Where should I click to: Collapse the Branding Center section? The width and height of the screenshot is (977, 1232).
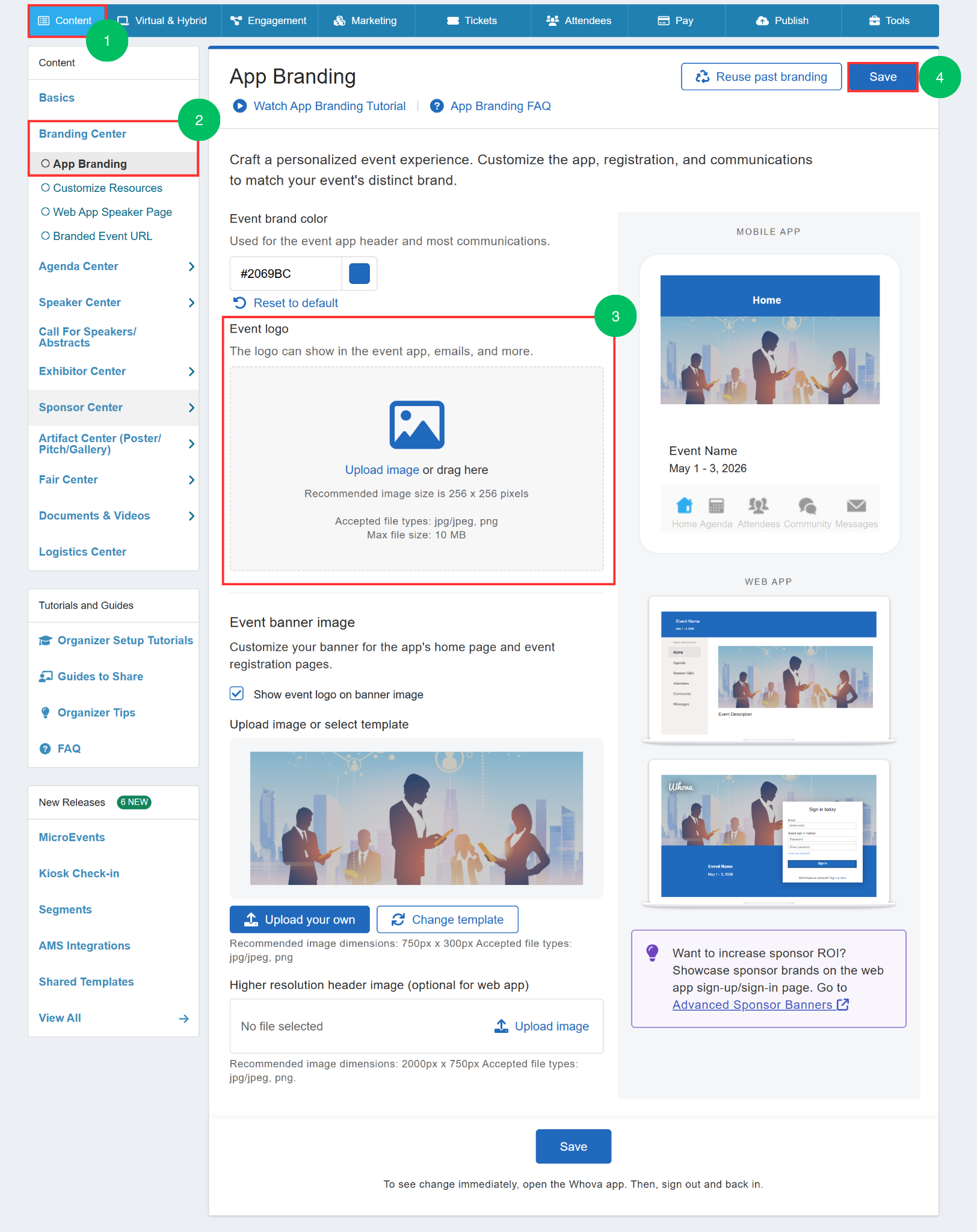tap(82, 134)
